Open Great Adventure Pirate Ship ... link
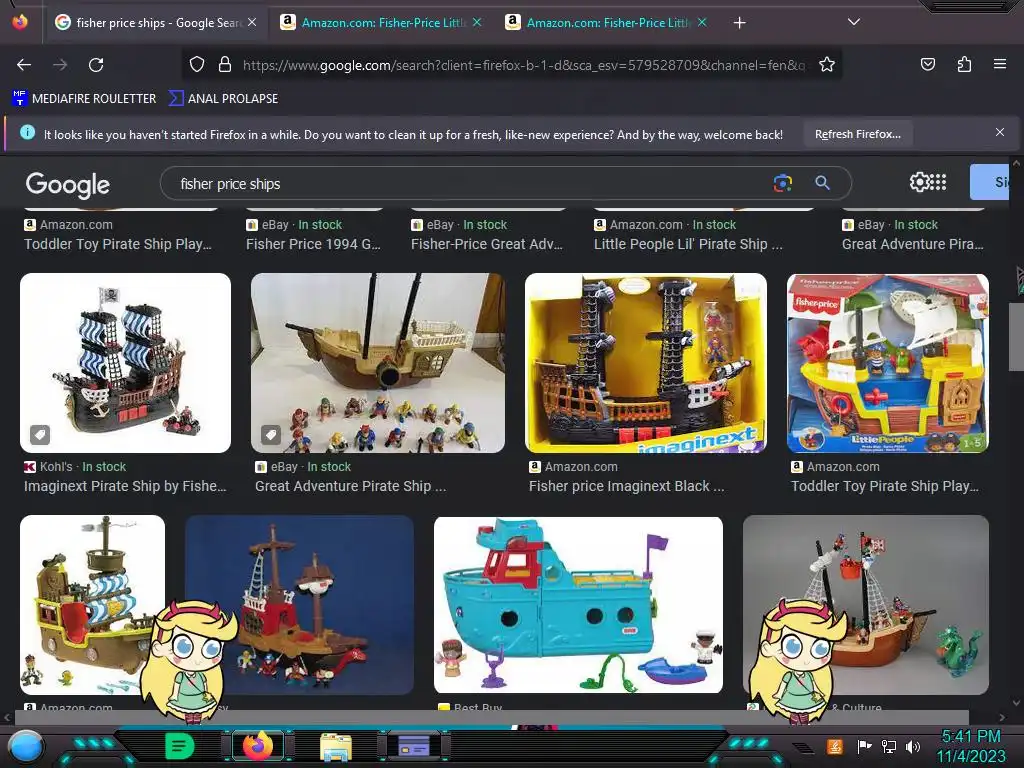The width and height of the screenshot is (1024, 768). click(x=351, y=487)
